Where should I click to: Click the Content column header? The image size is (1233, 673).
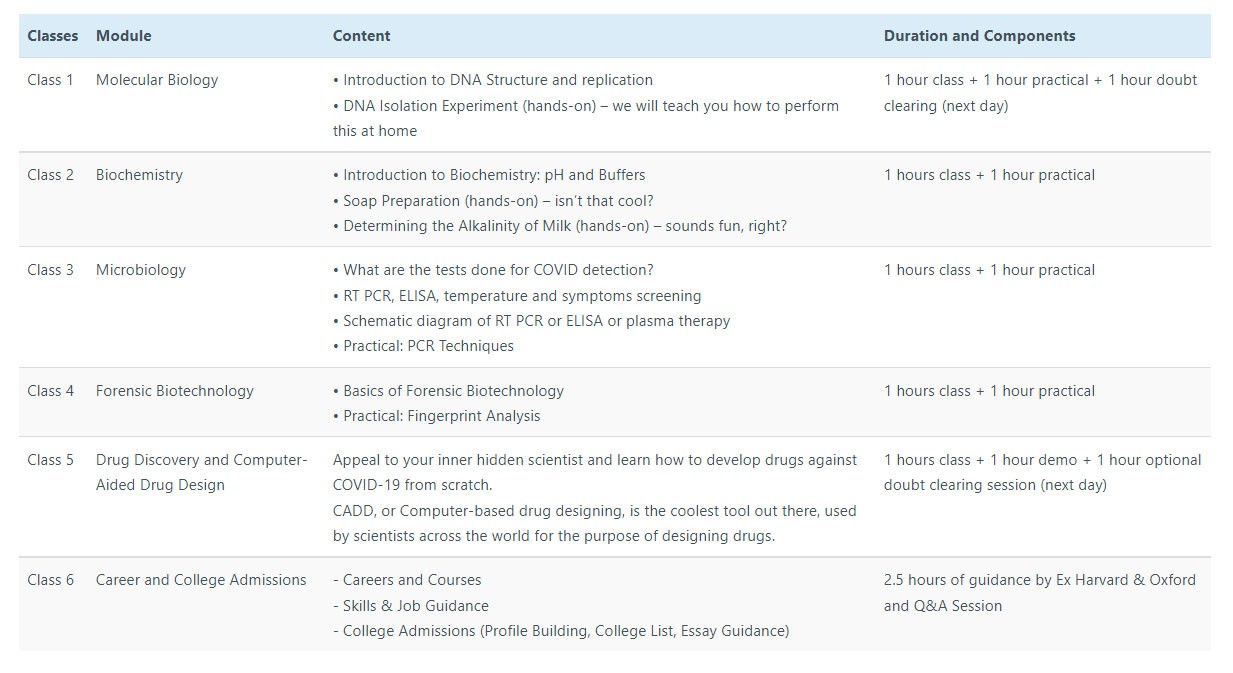pos(361,36)
